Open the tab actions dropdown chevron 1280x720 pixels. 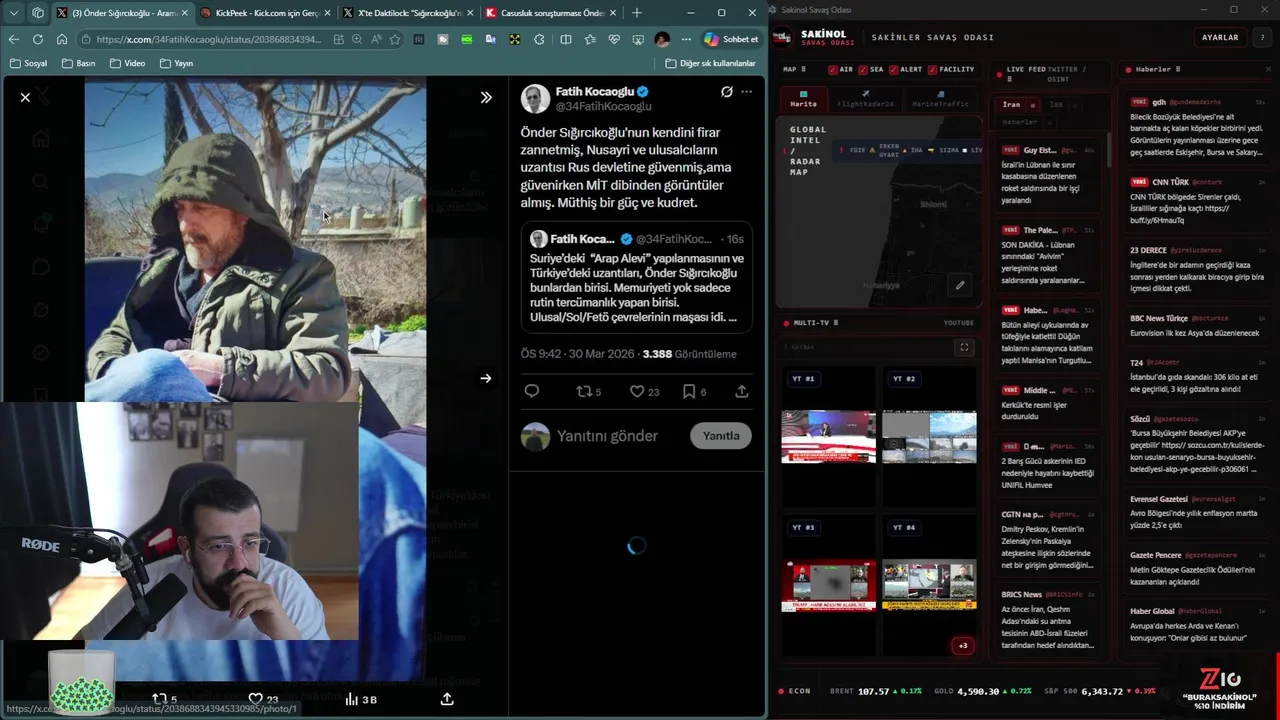tap(14, 13)
